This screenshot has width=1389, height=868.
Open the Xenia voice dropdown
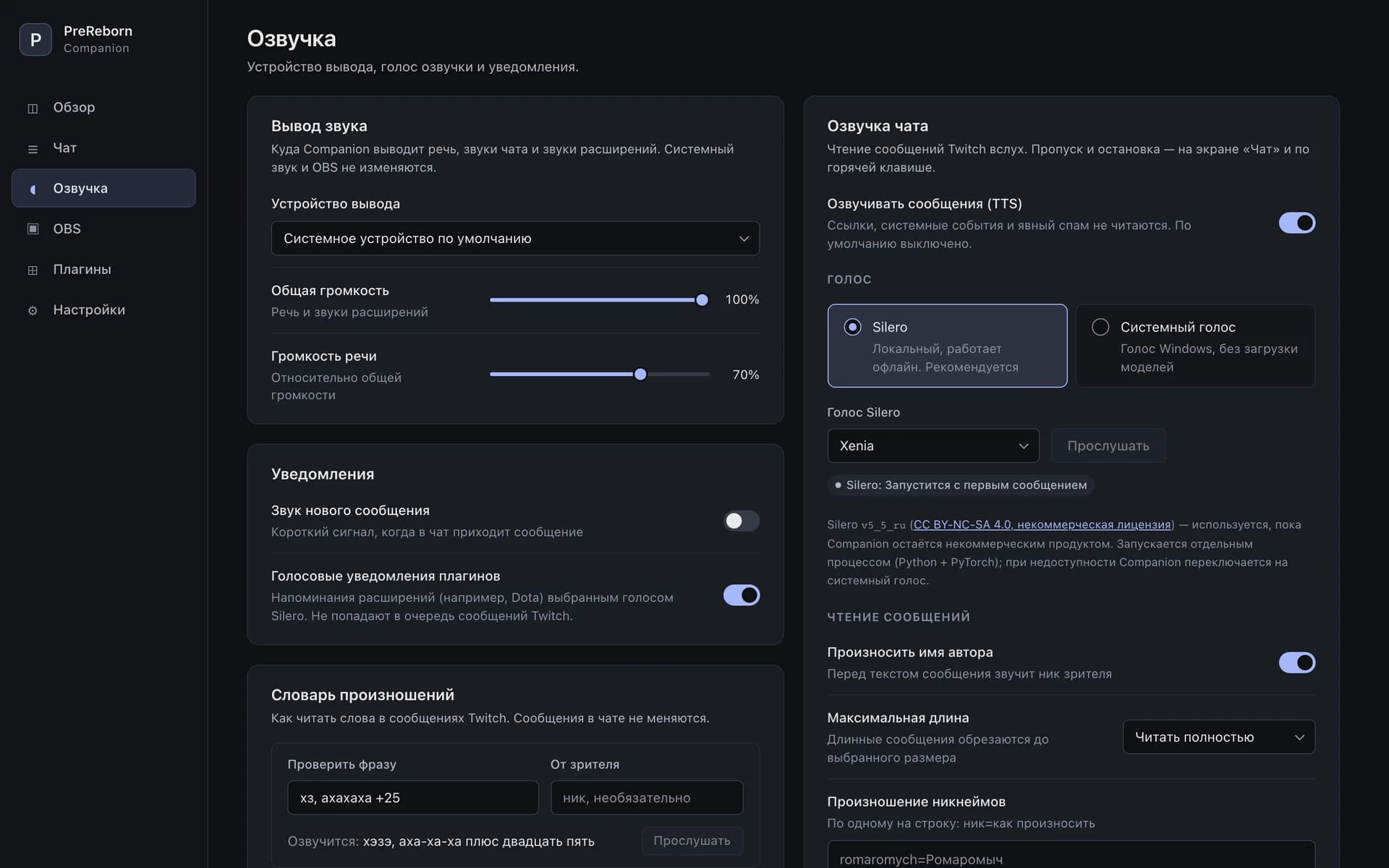coord(933,446)
